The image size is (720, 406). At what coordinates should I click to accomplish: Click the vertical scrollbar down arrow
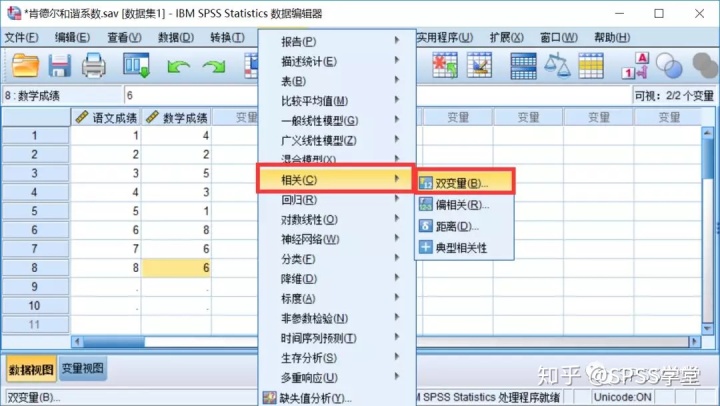click(x=707, y=328)
